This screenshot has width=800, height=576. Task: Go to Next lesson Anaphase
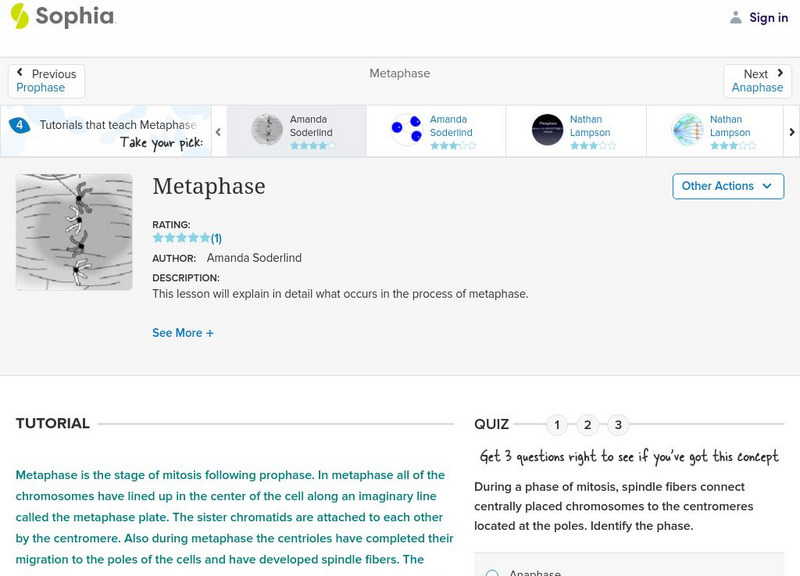pyautogui.click(x=757, y=81)
